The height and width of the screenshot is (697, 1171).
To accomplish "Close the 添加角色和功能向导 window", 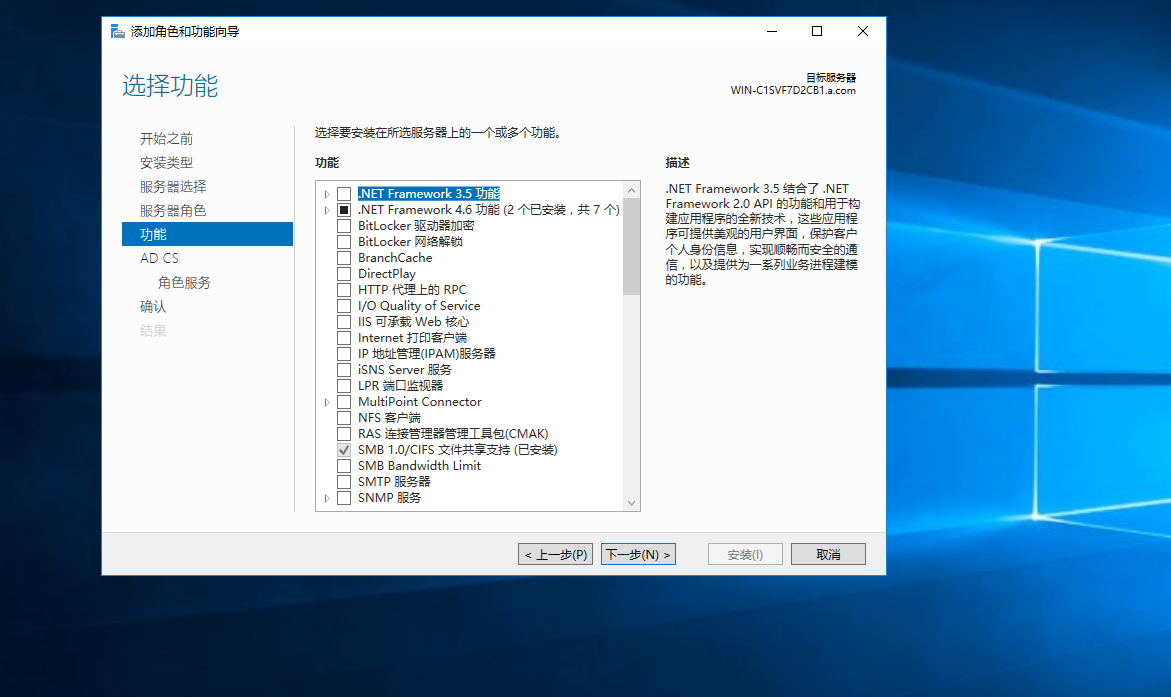I will [x=863, y=31].
